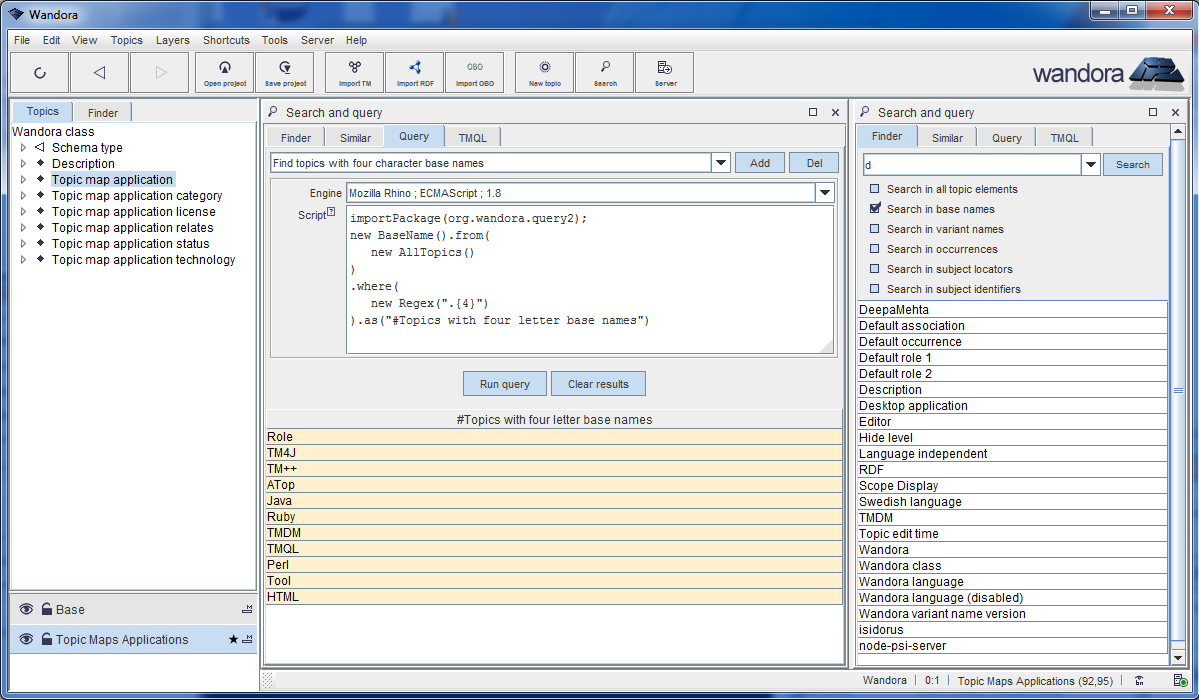Click the Import TM toolbar icon
The height and width of the screenshot is (700, 1199).
pyautogui.click(x=354, y=72)
